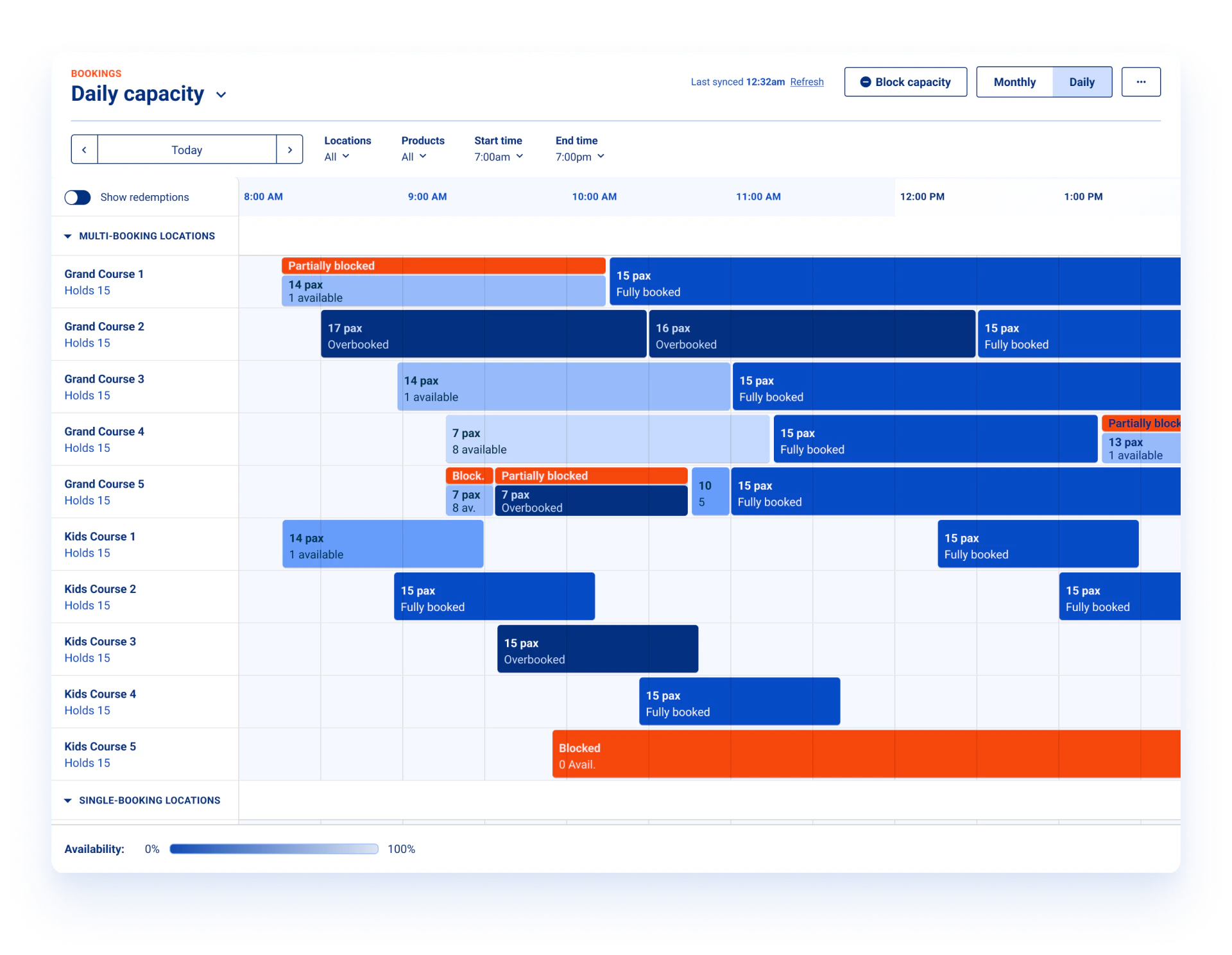
Task: Open the Start time dropdown
Action: (x=499, y=157)
